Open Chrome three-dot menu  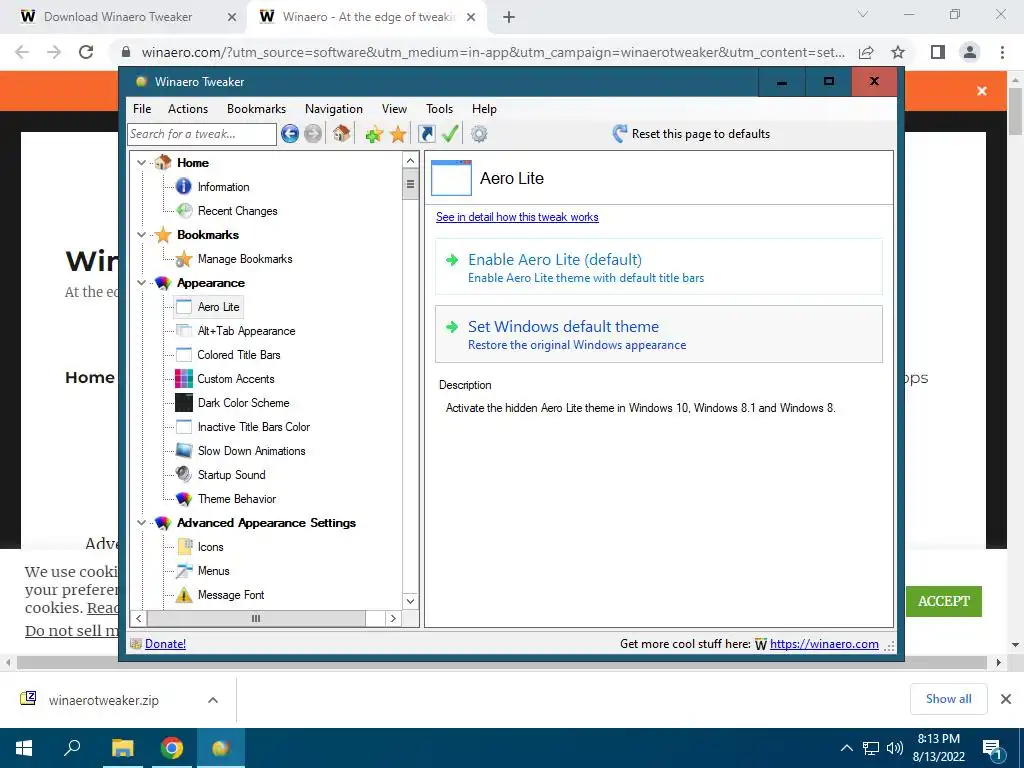[1002, 52]
